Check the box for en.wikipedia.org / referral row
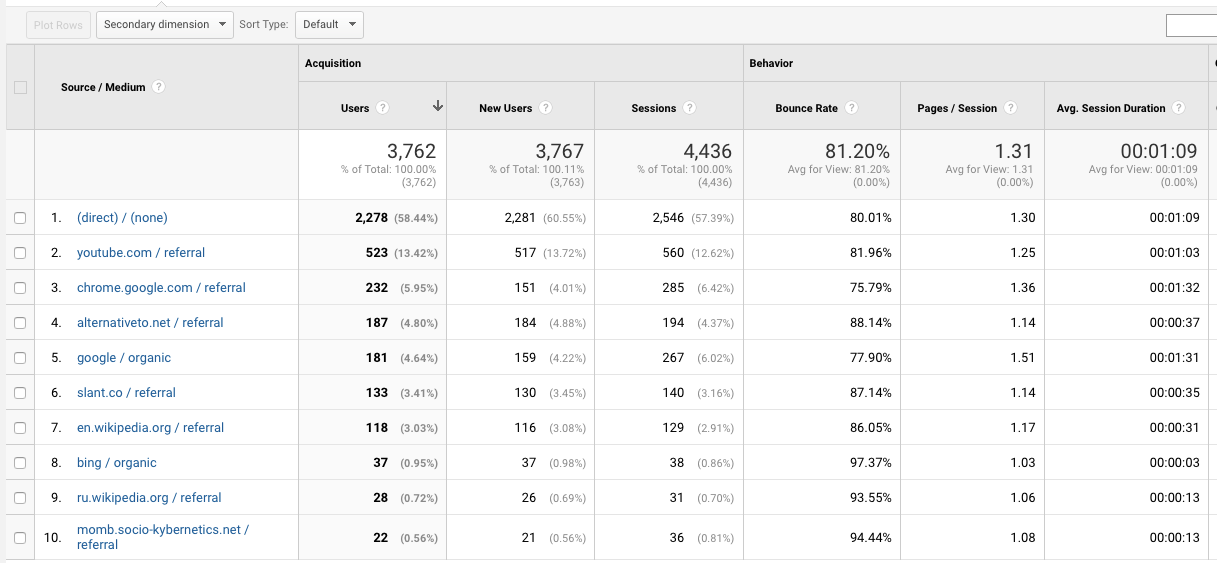This screenshot has height=563, width=1217. click(x=20, y=428)
